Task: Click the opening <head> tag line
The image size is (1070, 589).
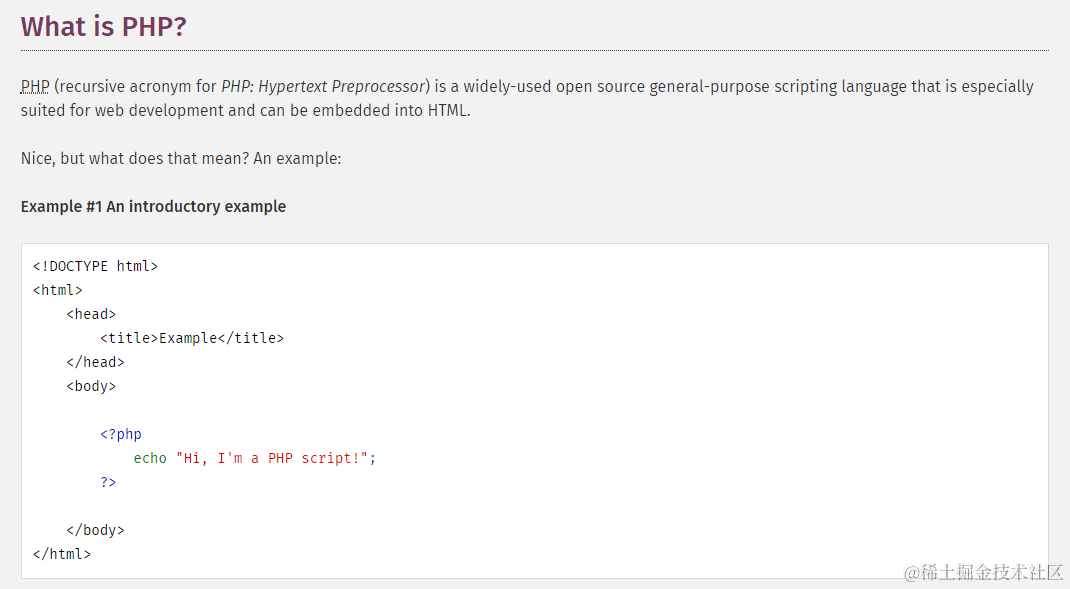Action: click(91, 314)
